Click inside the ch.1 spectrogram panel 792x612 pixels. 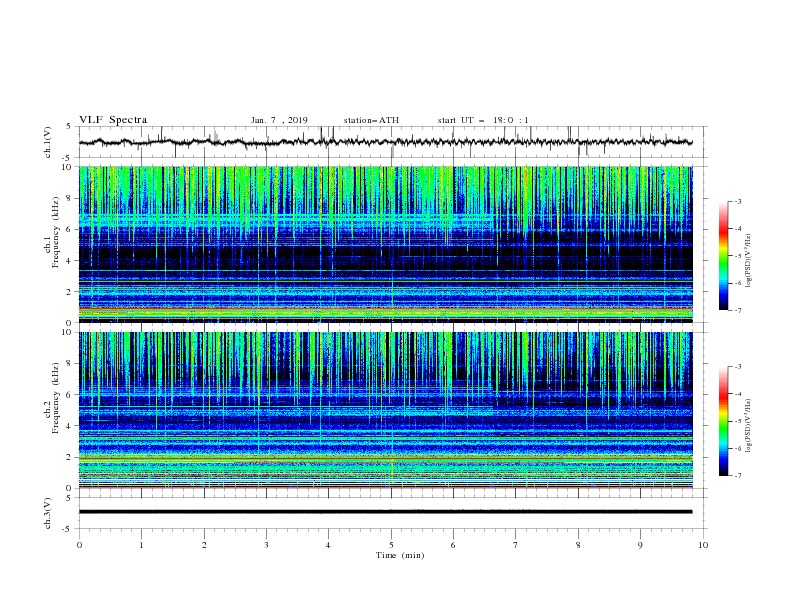385,244
